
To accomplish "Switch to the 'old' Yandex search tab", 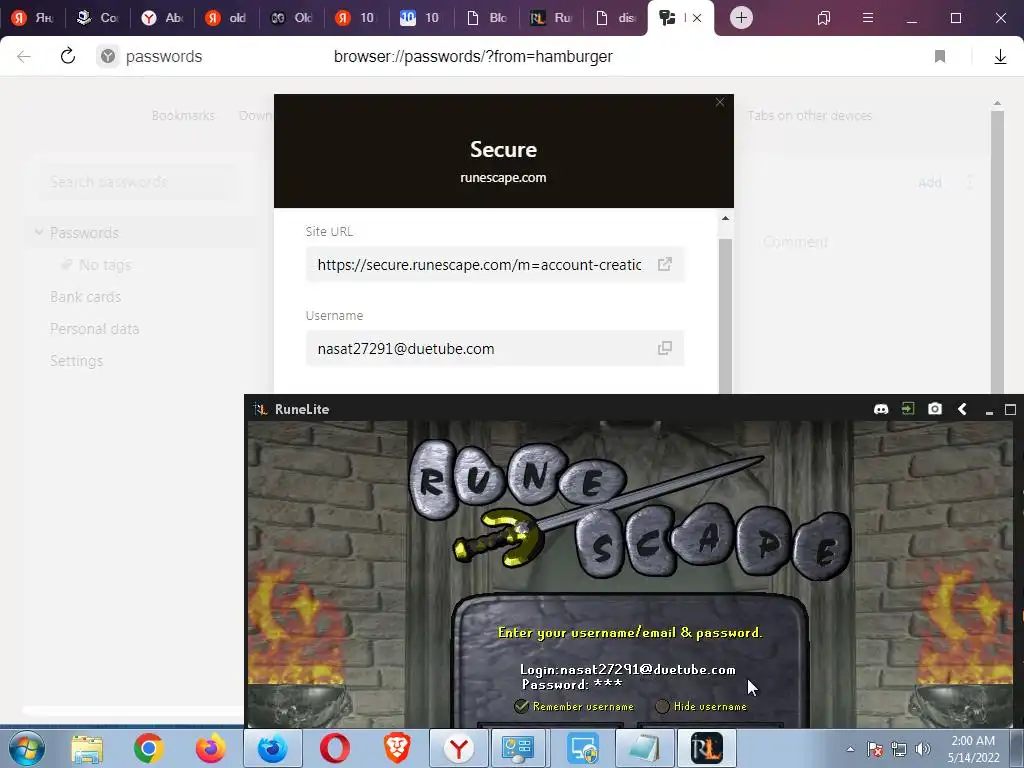I will coord(227,18).
